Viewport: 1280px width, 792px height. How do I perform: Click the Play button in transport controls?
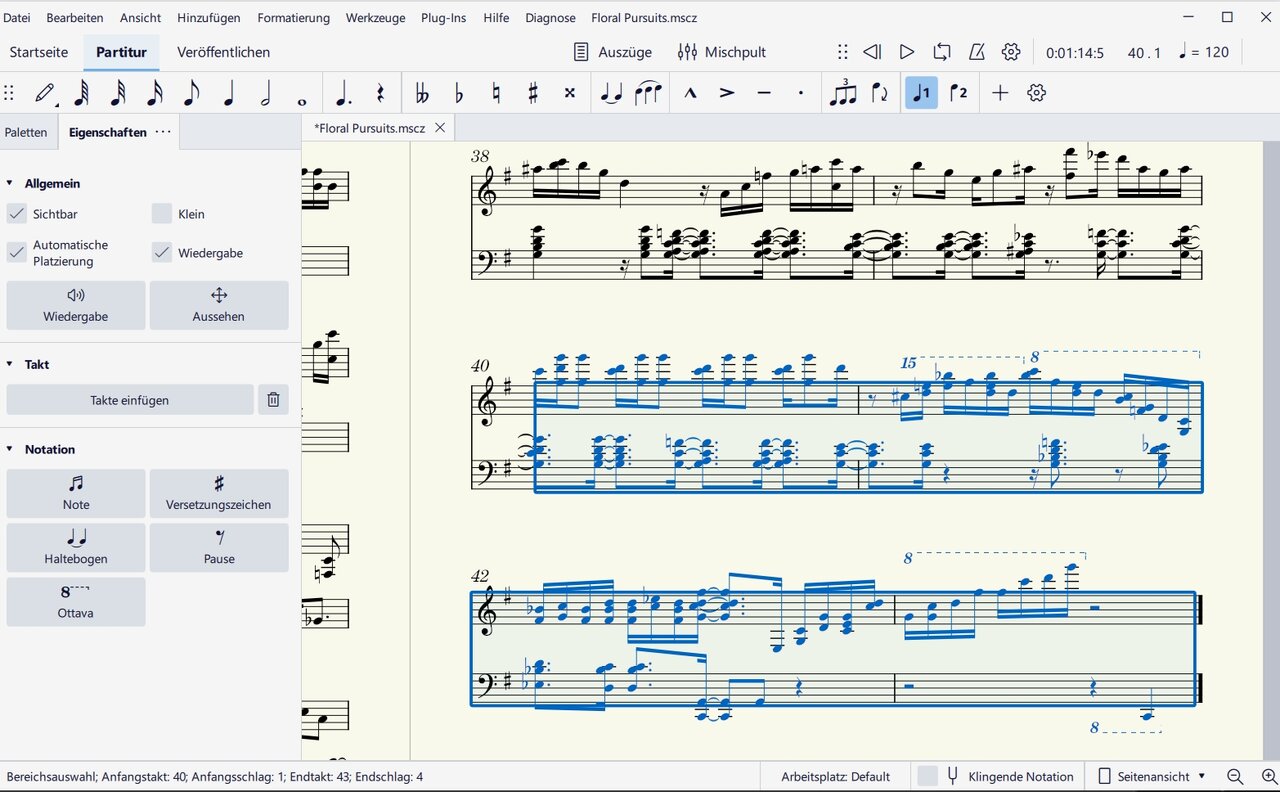(906, 52)
